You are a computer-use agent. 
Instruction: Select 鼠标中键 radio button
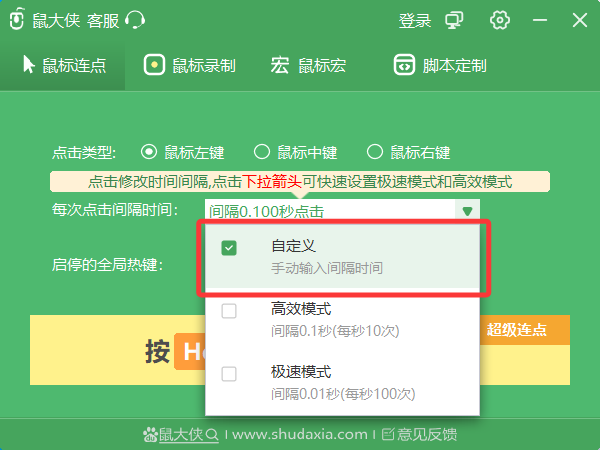coord(262,153)
